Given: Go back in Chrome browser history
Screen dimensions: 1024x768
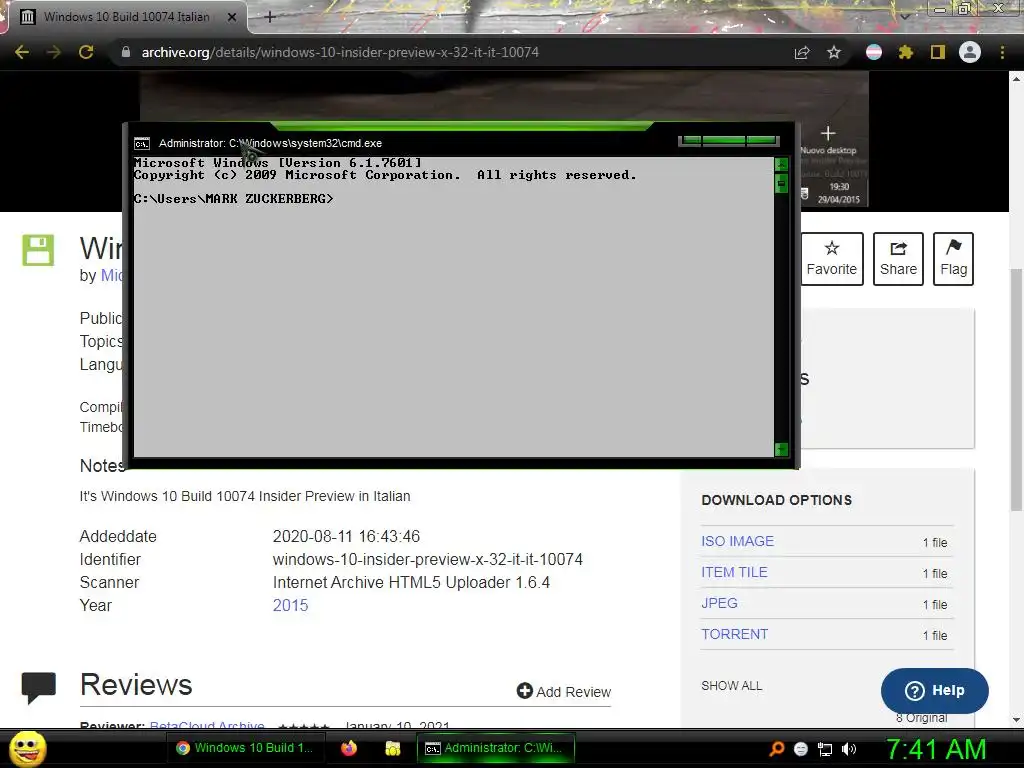Looking at the screenshot, I should pos(22,52).
